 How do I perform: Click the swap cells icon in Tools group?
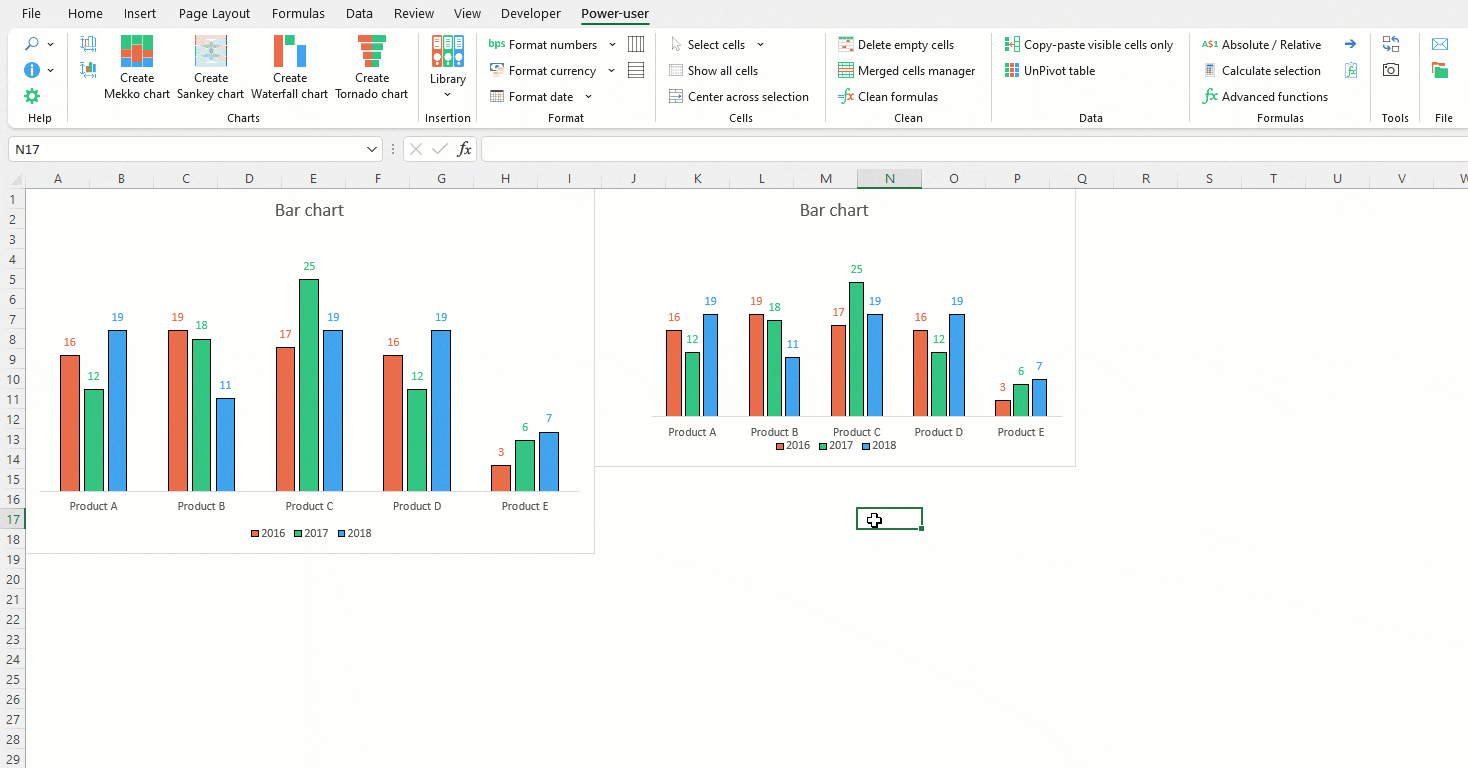[x=1390, y=43]
